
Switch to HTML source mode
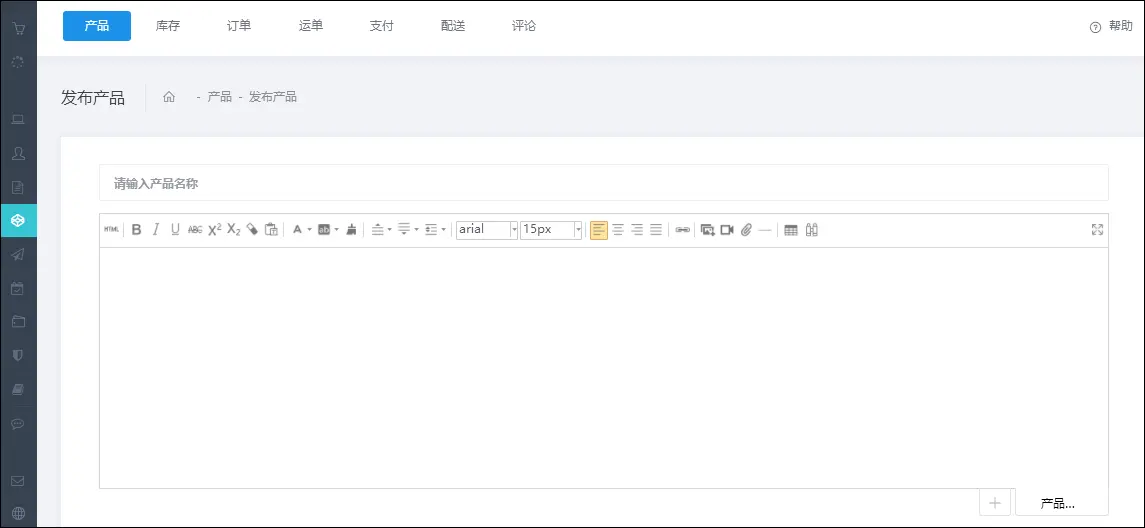pos(111,230)
